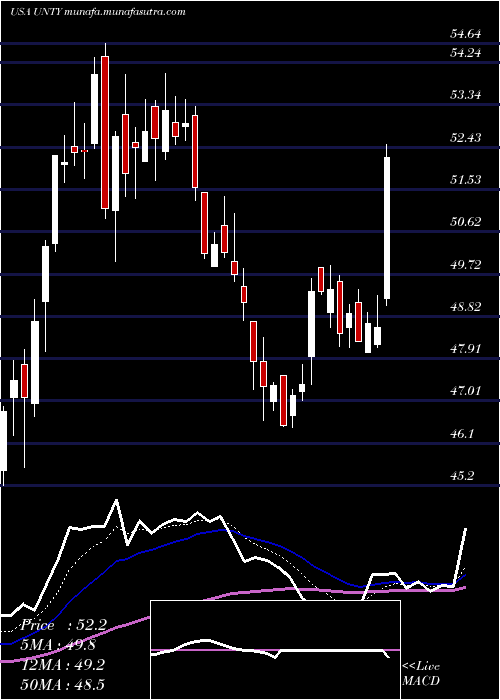Click the 50MA : 48.5 readout
The width and height of the screenshot is (500, 700).
[x=63, y=684]
